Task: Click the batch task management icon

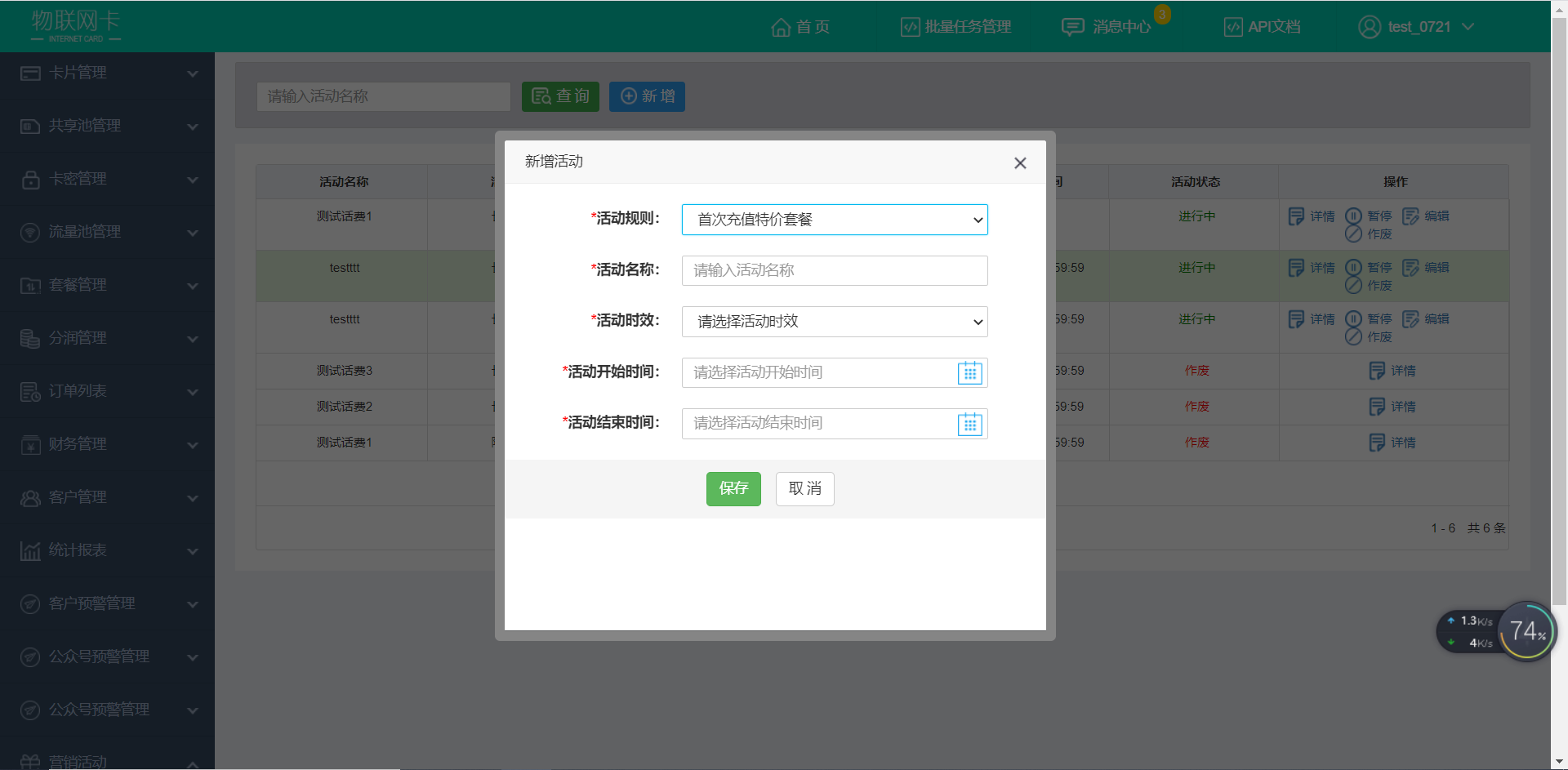Action: 910,27
